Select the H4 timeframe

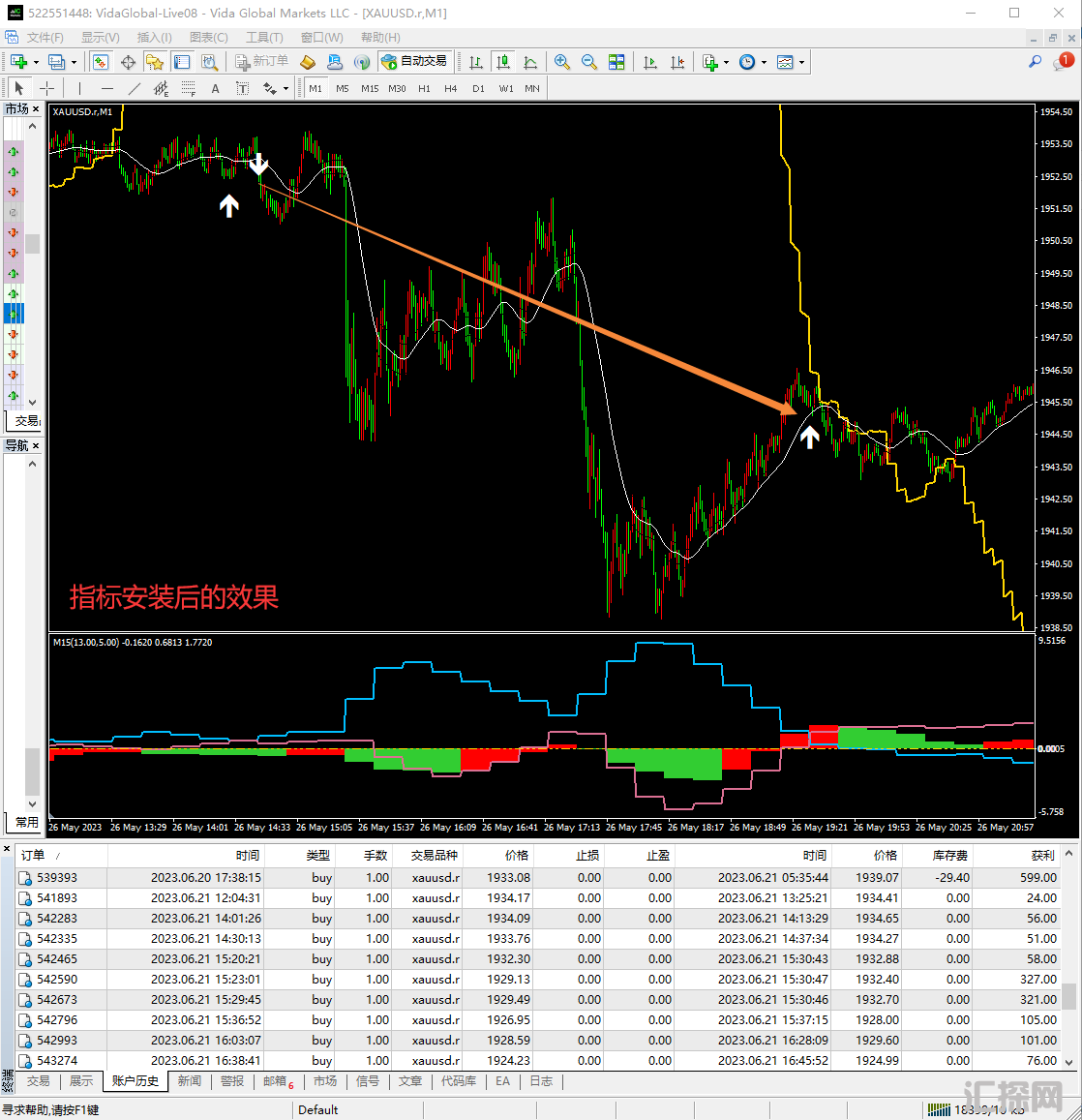coord(451,88)
